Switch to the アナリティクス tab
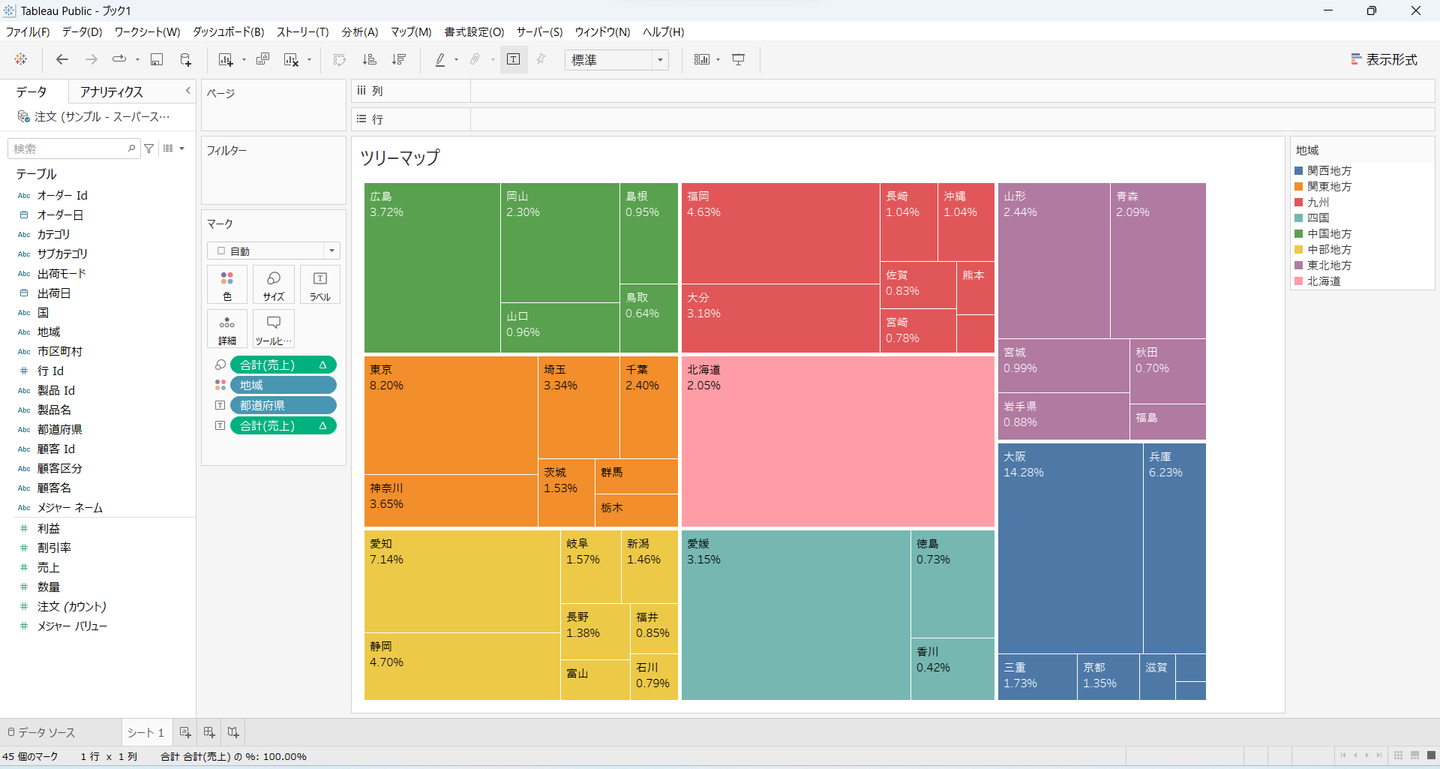The height and width of the screenshot is (769, 1440). (112, 92)
